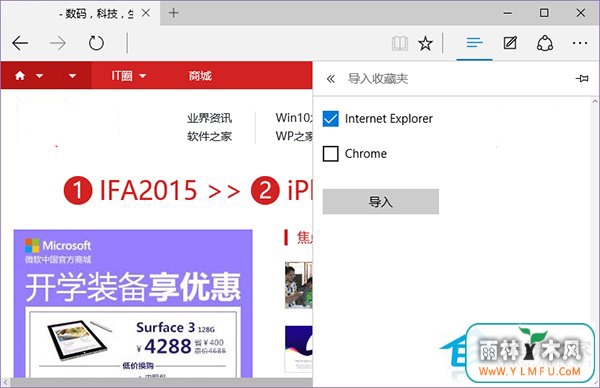This screenshot has height=388, width=600.
Task: Uncheck the Internet Explorer checkbox
Action: pos(331,119)
